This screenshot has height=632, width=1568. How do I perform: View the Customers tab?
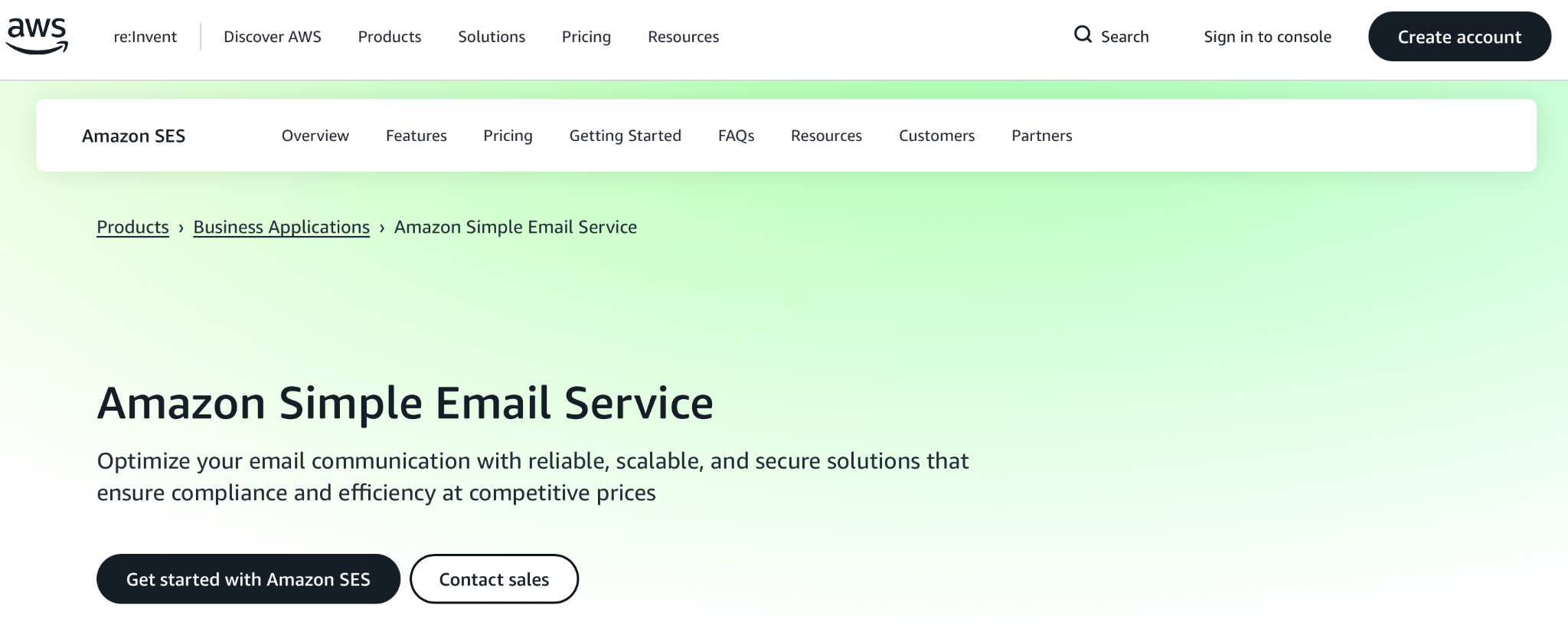click(x=936, y=136)
